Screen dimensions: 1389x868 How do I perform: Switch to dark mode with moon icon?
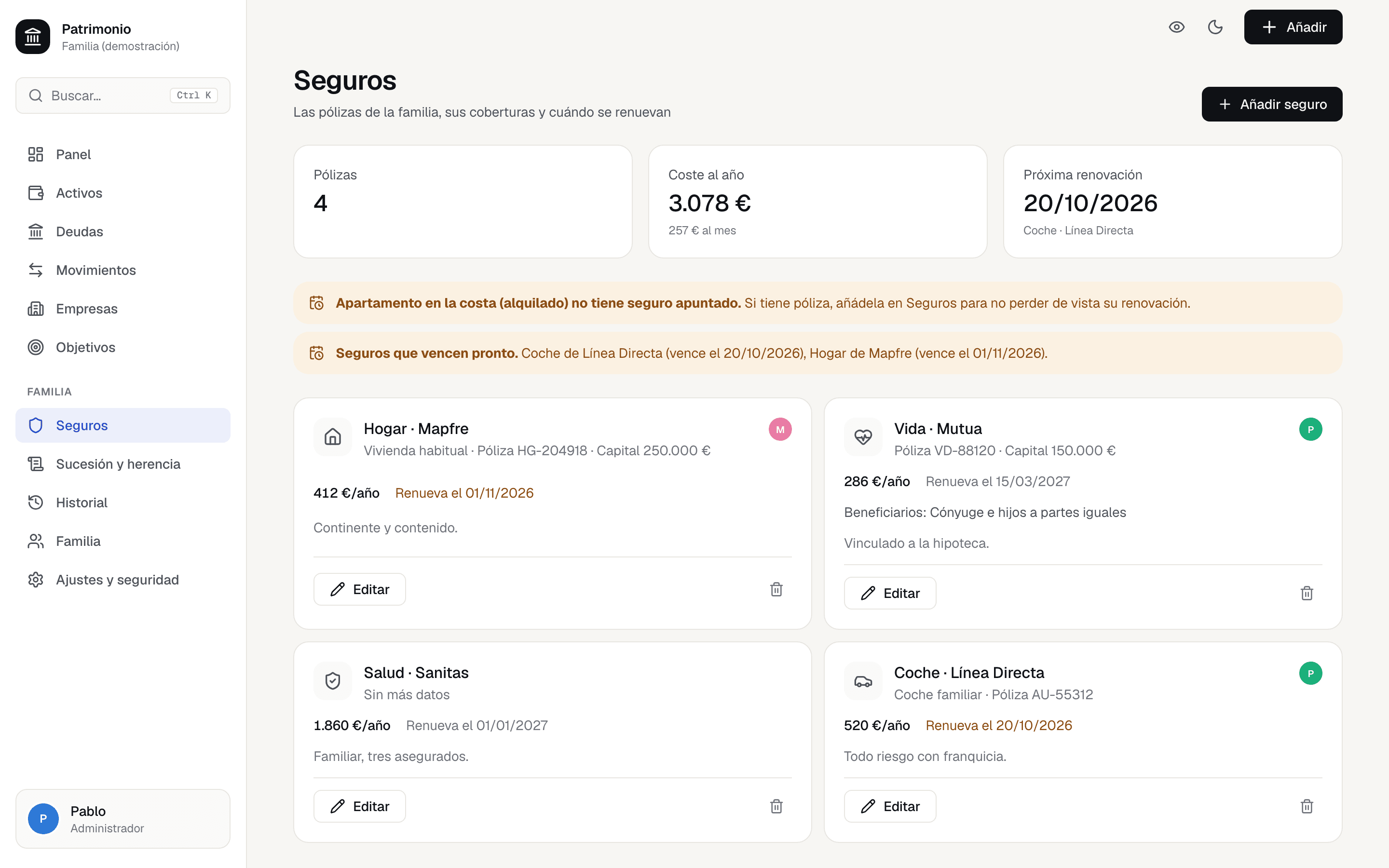(x=1215, y=27)
